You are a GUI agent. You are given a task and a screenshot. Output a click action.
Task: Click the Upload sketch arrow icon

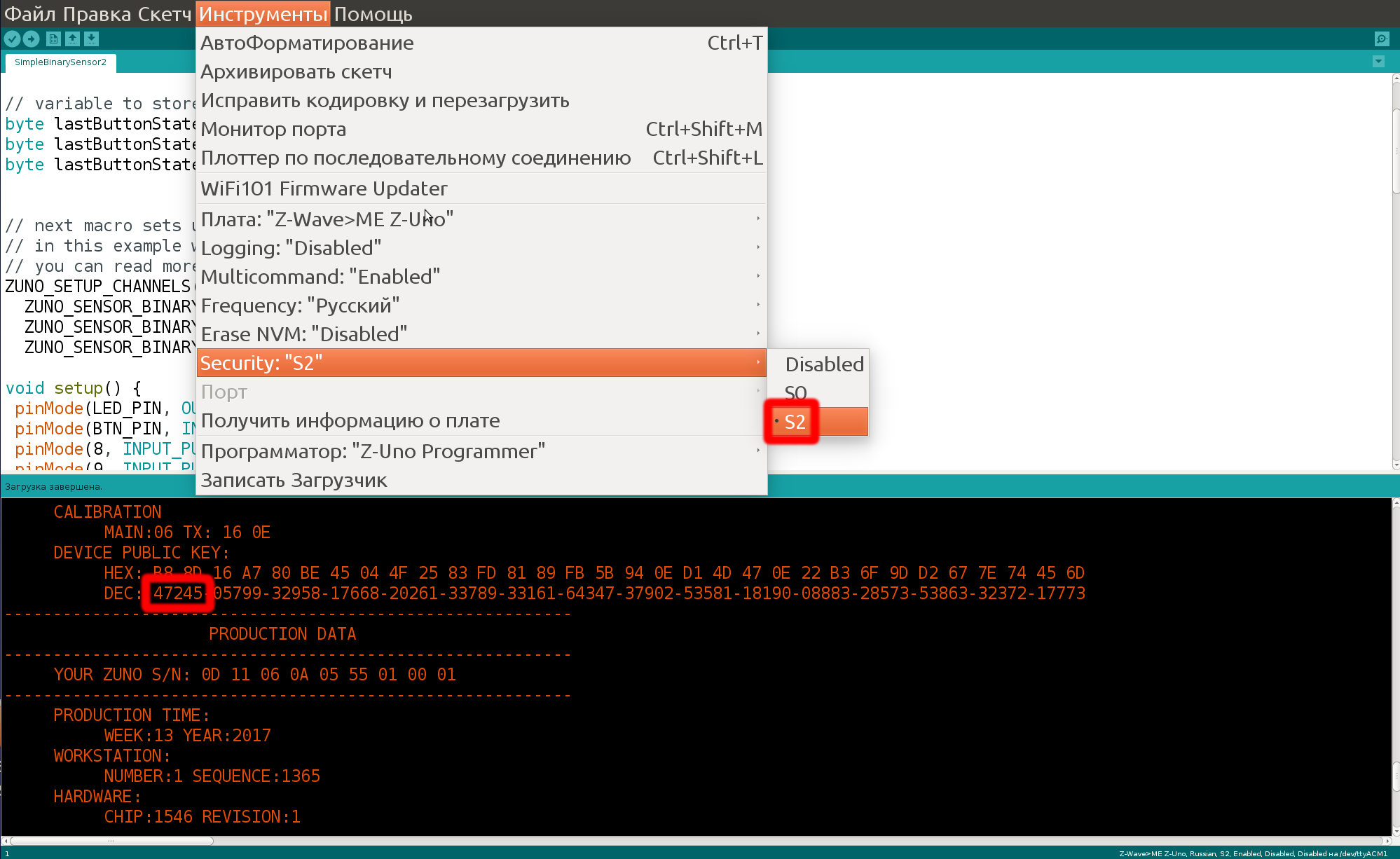click(x=31, y=39)
